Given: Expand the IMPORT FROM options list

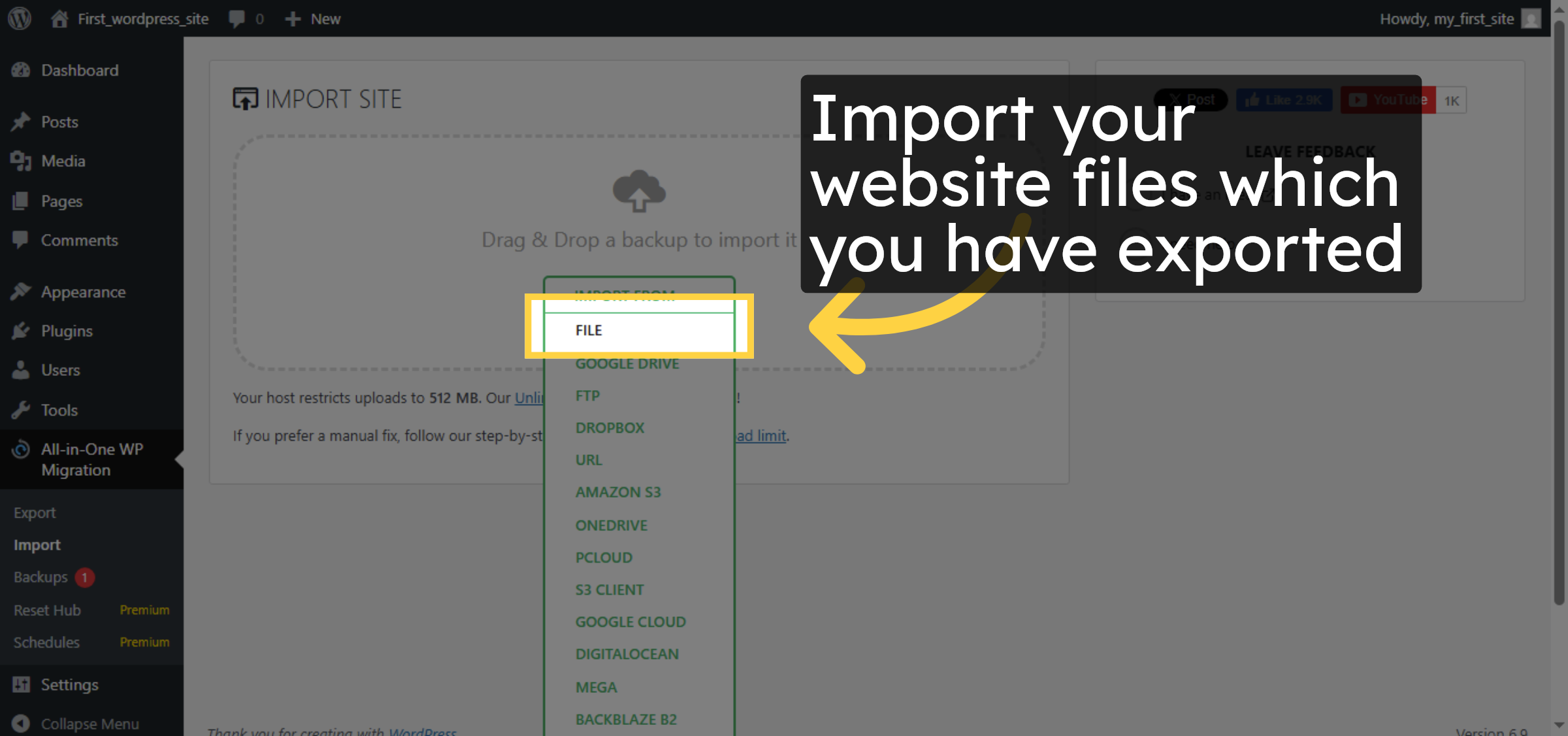Looking at the screenshot, I should [x=625, y=295].
